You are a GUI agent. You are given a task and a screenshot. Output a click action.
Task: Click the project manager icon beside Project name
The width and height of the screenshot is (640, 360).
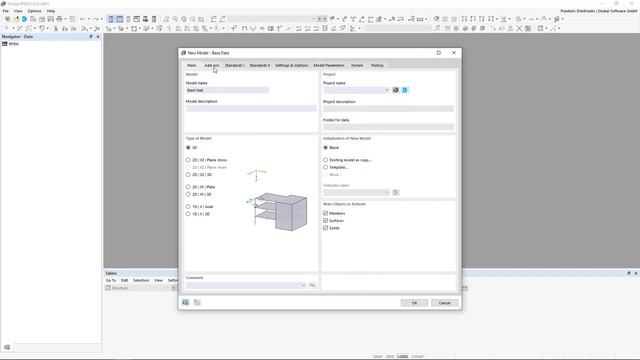coord(396,90)
